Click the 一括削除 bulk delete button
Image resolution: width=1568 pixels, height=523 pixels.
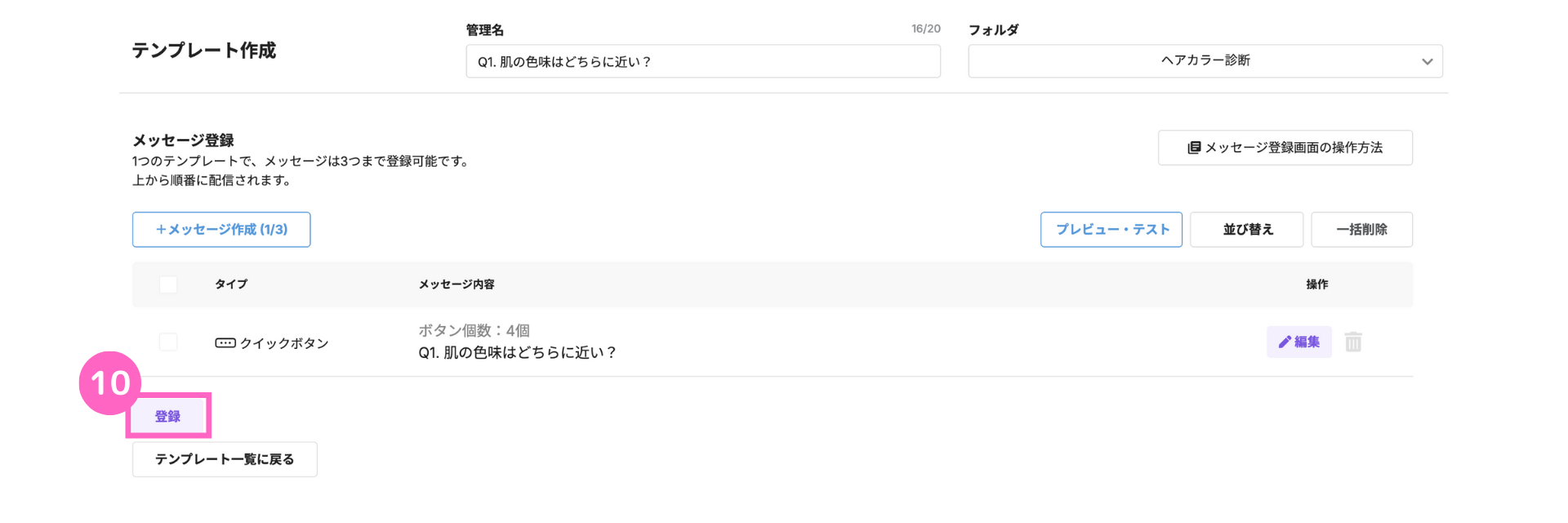[x=1362, y=230]
